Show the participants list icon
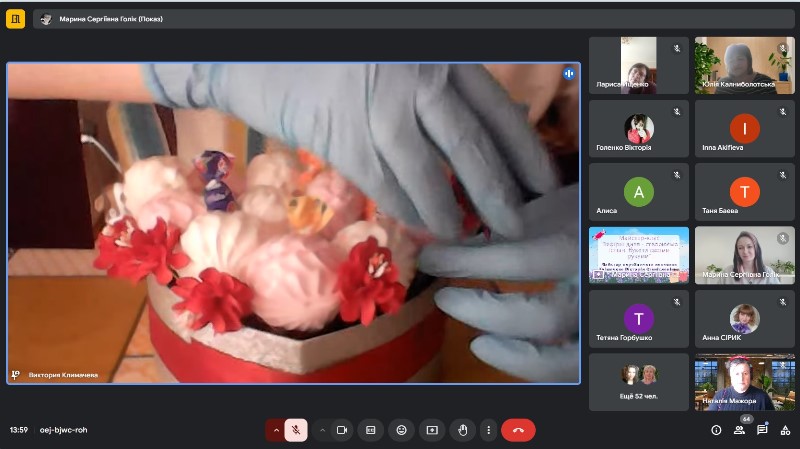Screen dimensions: 800x449 [739, 430]
